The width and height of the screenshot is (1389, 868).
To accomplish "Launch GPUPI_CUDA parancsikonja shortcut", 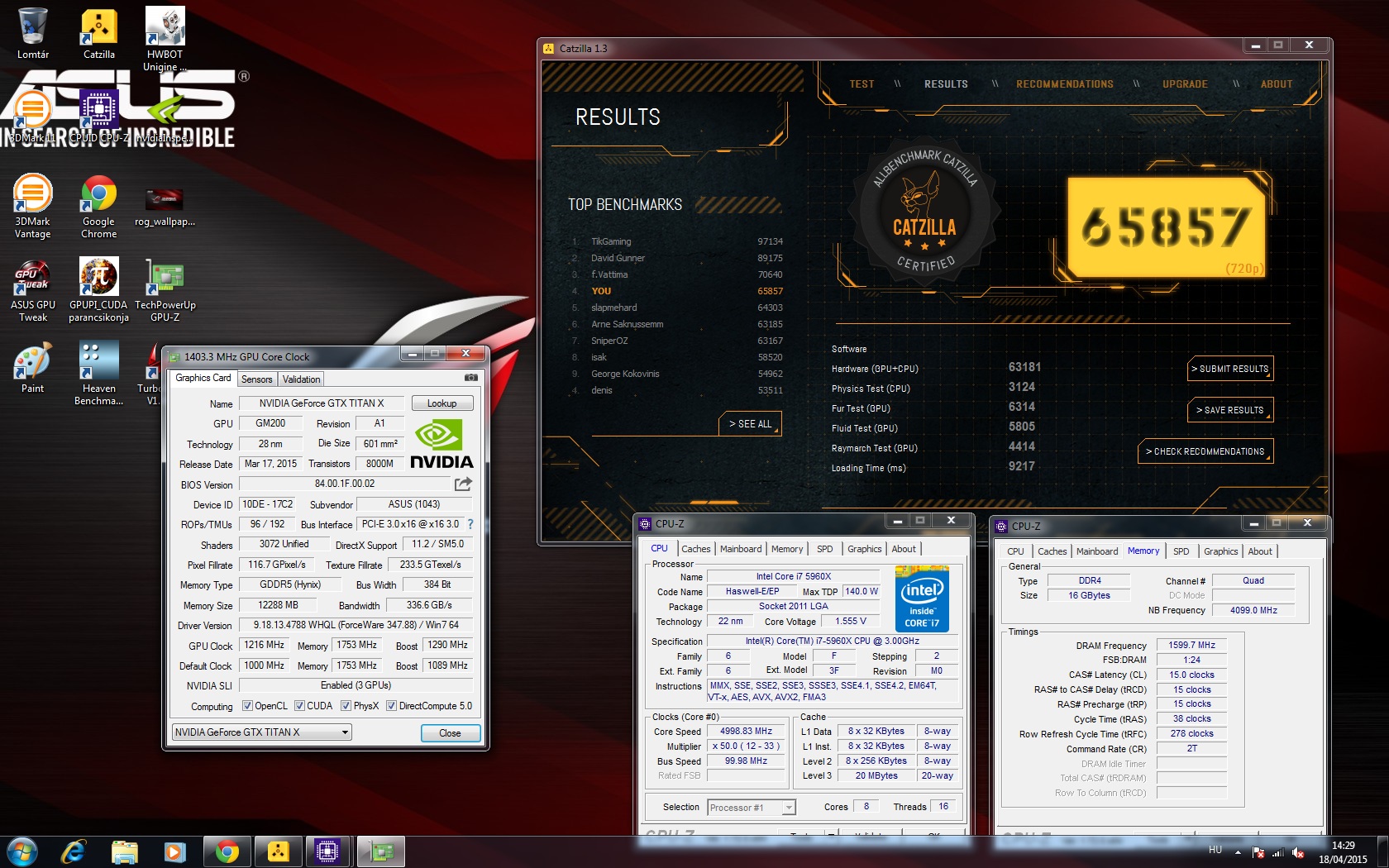I will click(98, 289).
